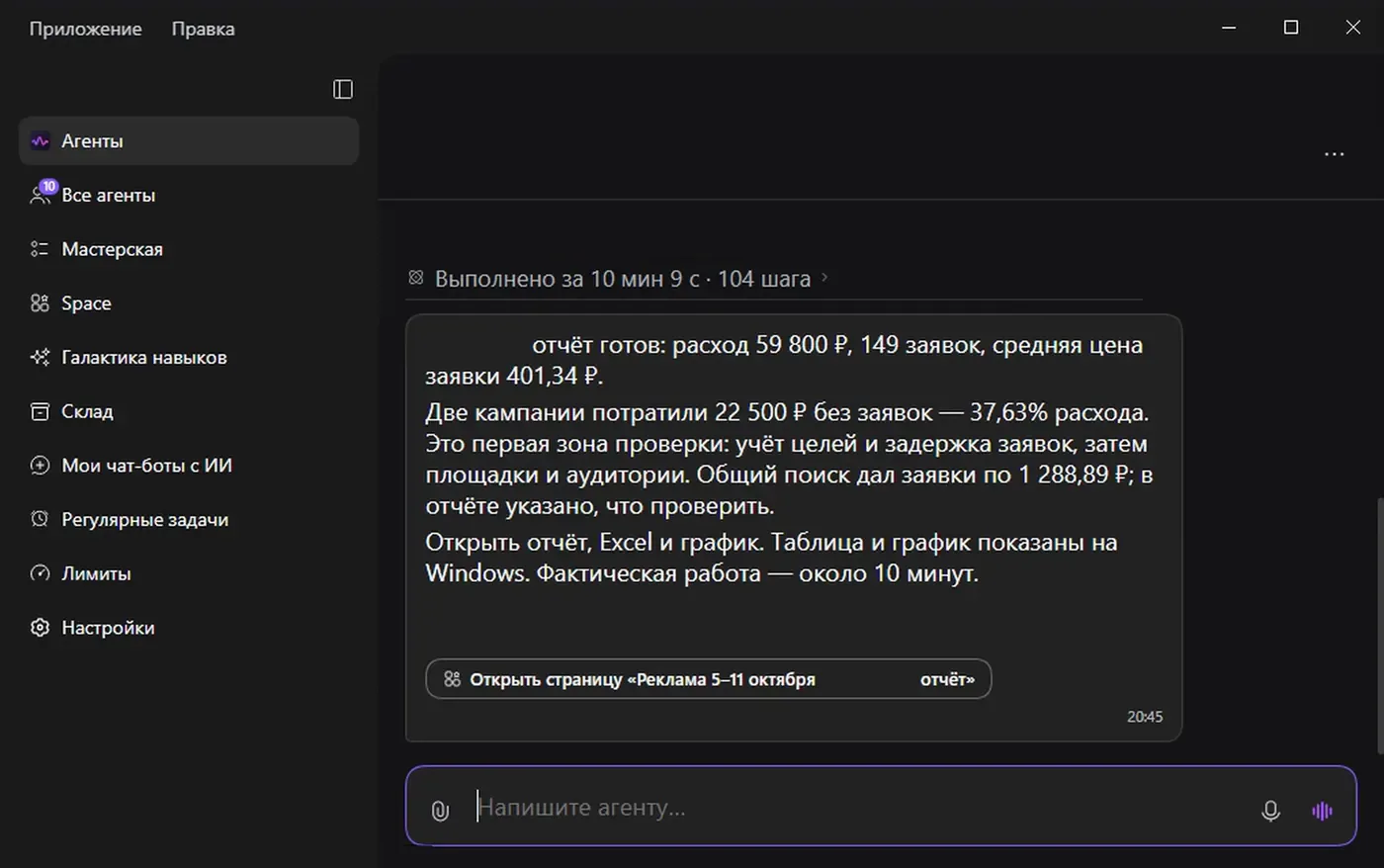
Task: Toggle the sidebar collapse icon
Action: point(343,89)
